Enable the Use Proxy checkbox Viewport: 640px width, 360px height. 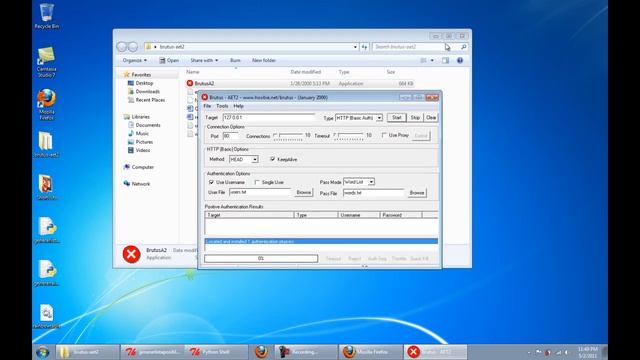click(384, 135)
